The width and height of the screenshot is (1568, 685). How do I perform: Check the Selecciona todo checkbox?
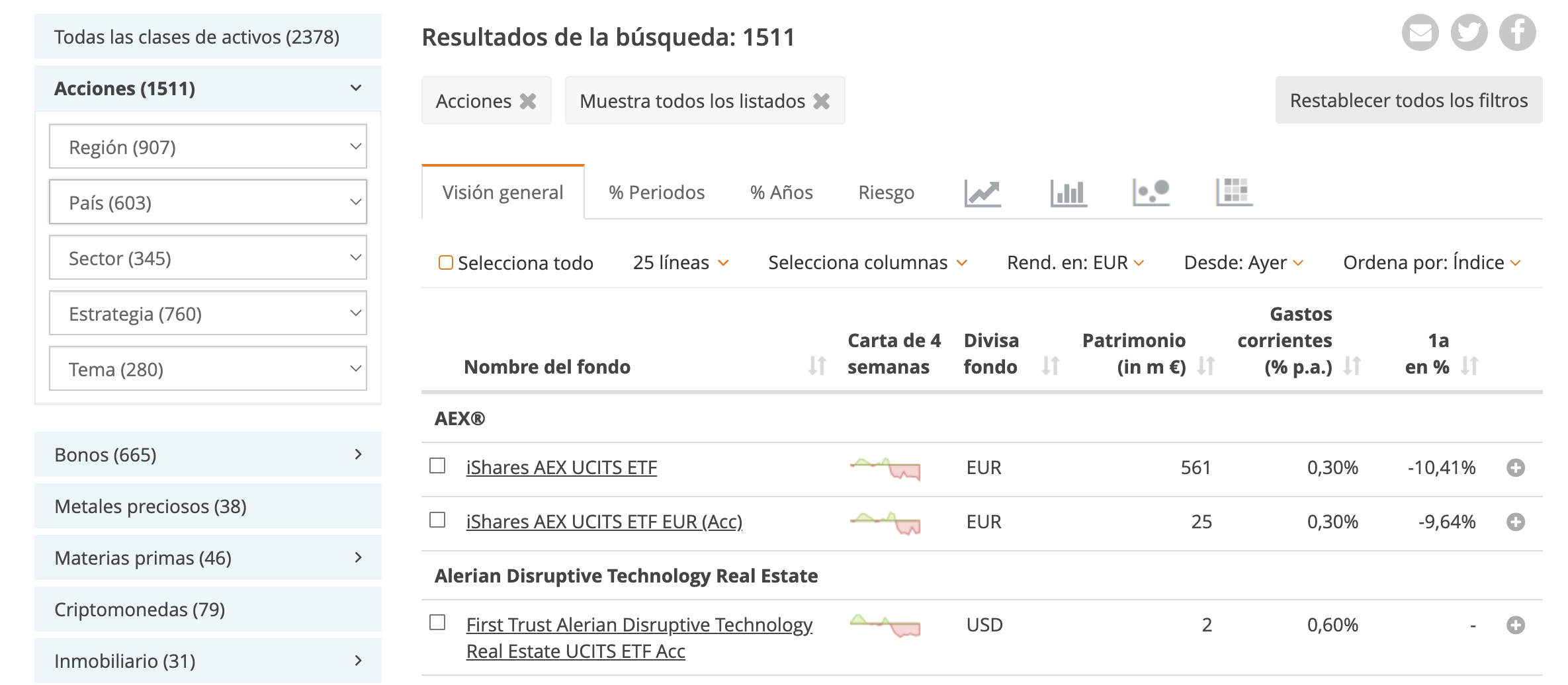pos(446,263)
